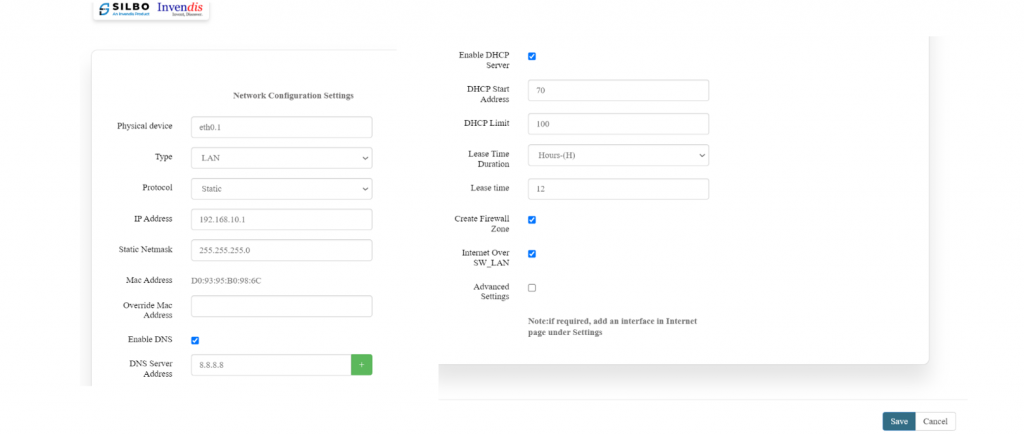
Task: Add a DNS server with green plus button
Action: [x=361, y=365]
